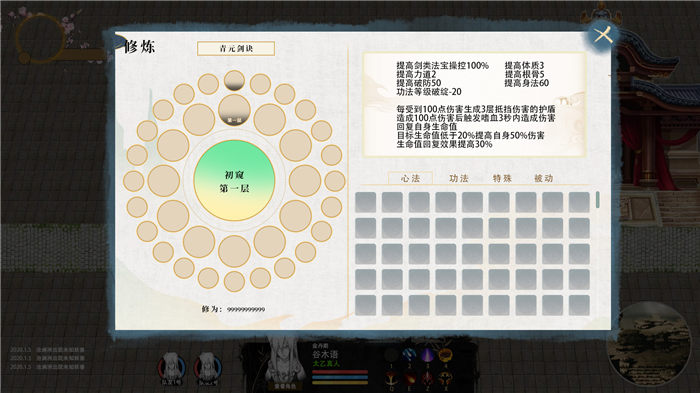Click the green title 太乙真人
This screenshot has width=700, height=393.
point(326,364)
